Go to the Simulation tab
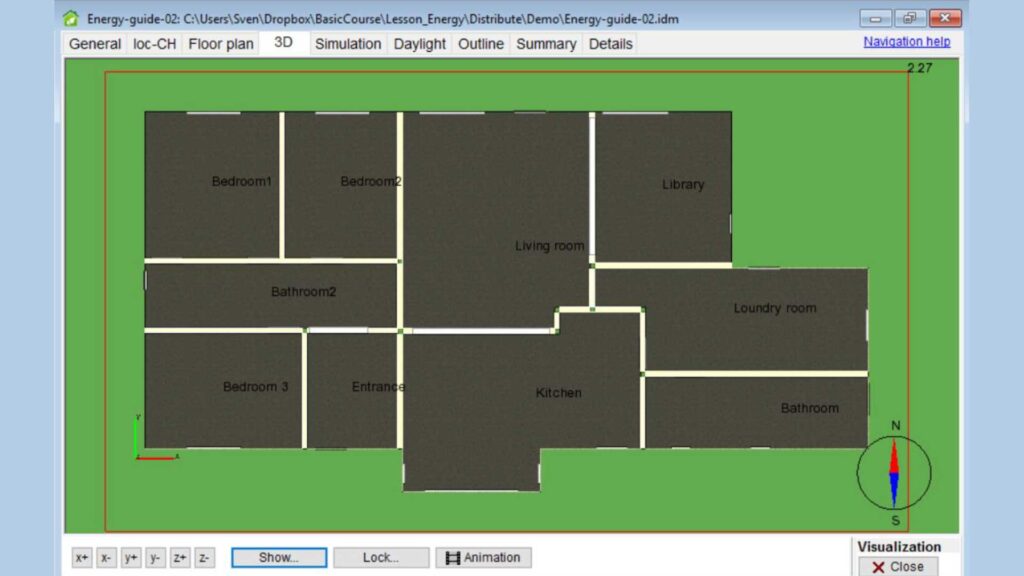This screenshot has width=1024, height=576. (348, 44)
